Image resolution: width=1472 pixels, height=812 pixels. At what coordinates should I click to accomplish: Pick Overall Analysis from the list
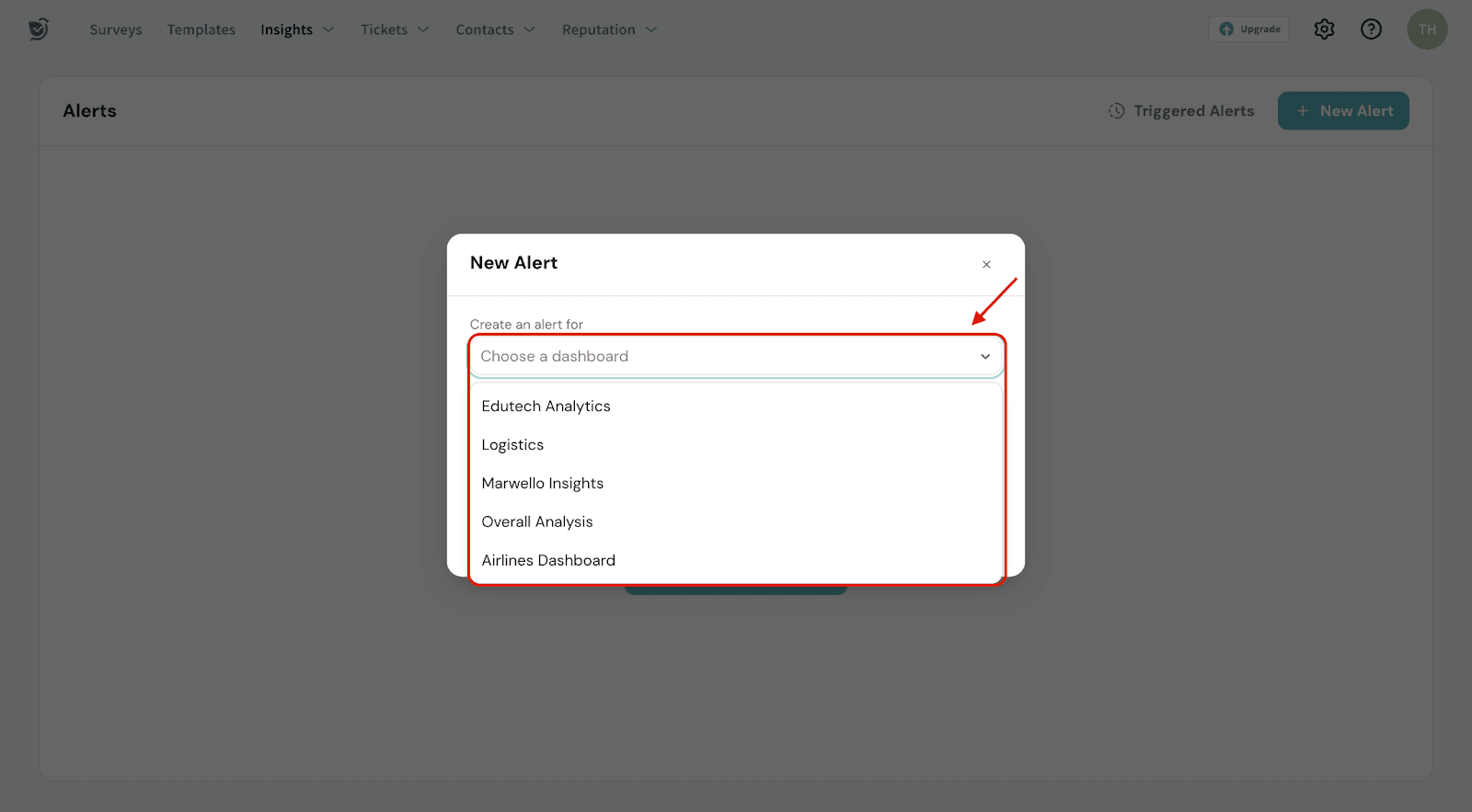537,522
